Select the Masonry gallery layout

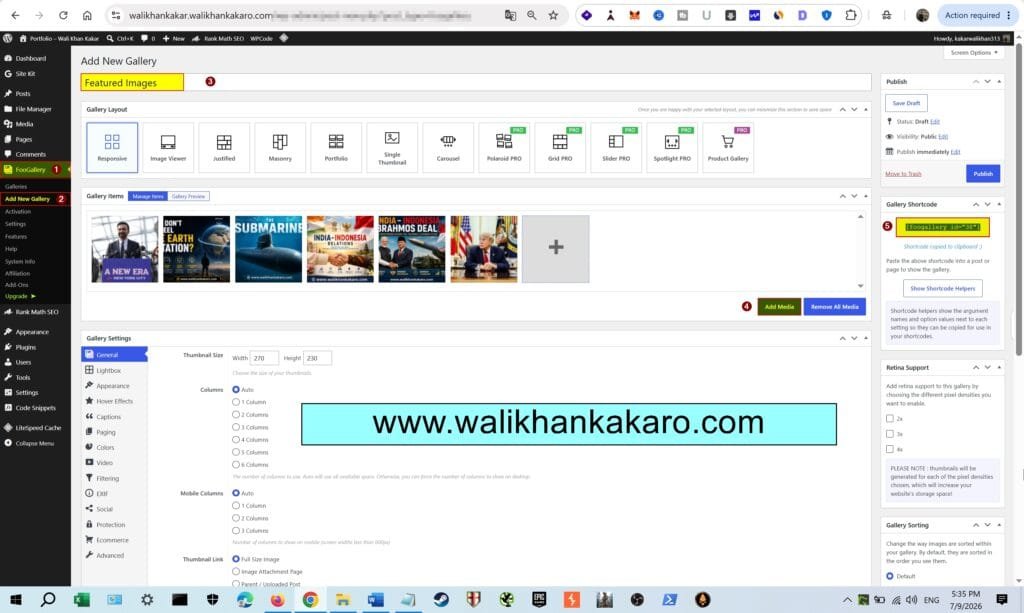click(280, 148)
